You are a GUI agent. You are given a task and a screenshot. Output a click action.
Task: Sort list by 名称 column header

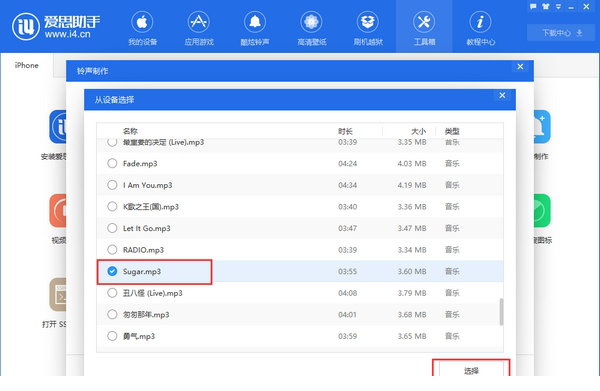[130, 131]
